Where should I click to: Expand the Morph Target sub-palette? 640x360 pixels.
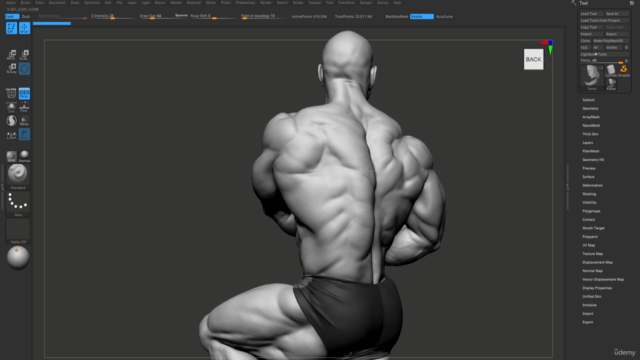593,228
